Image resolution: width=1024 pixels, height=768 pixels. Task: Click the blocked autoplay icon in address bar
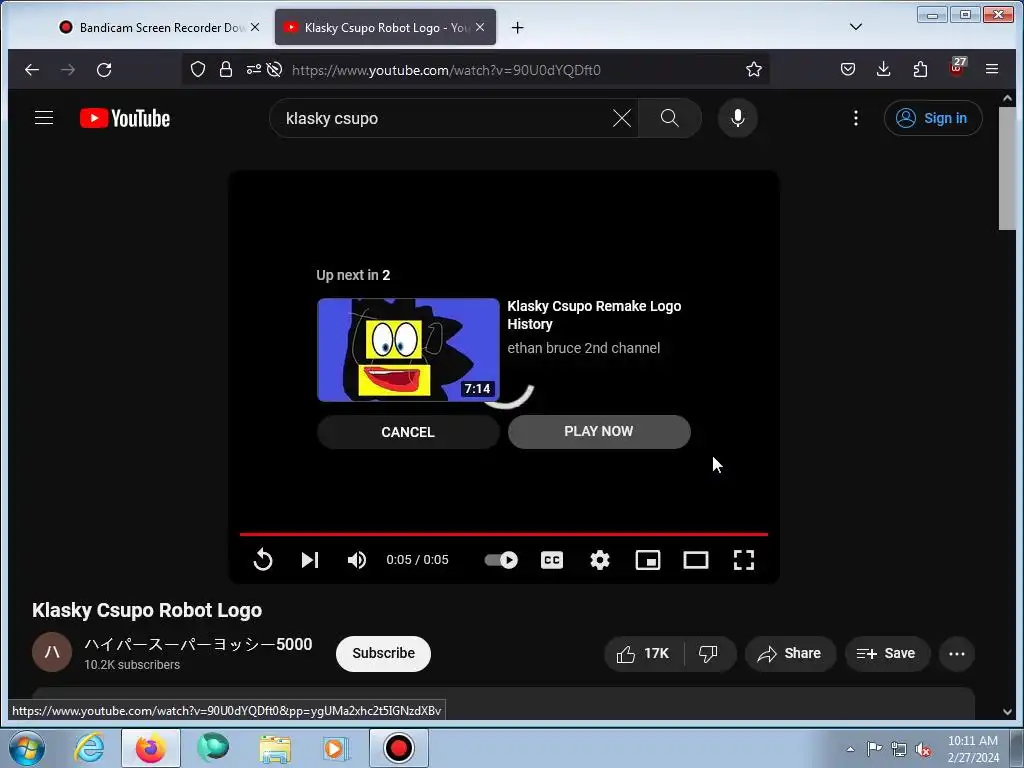pos(274,69)
